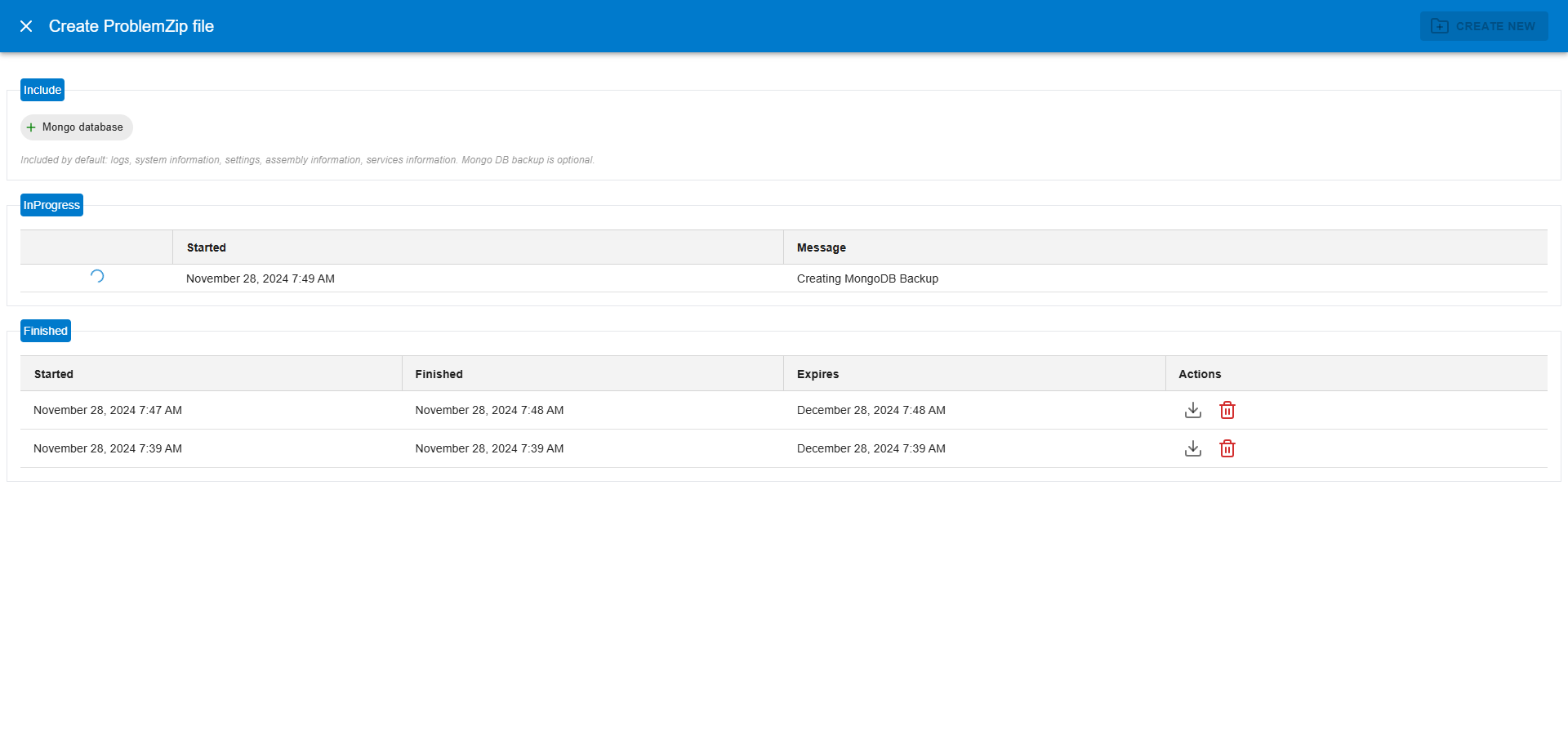Image resolution: width=1568 pixels, height=744 pixels.
Task: Download the ProblemZip started at 7:39 AM
Action: coord(1192,448)
